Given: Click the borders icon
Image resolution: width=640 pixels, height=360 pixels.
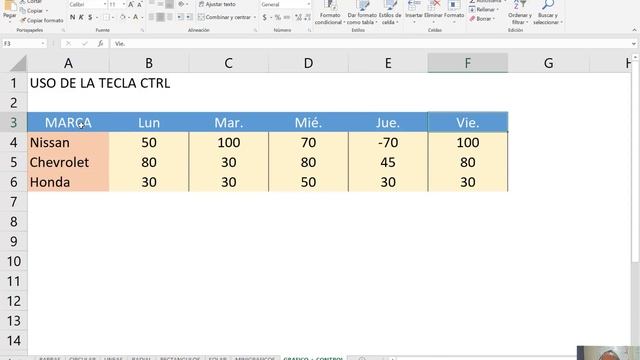Looking at the screenshot, I should click(x=106, y=17).
